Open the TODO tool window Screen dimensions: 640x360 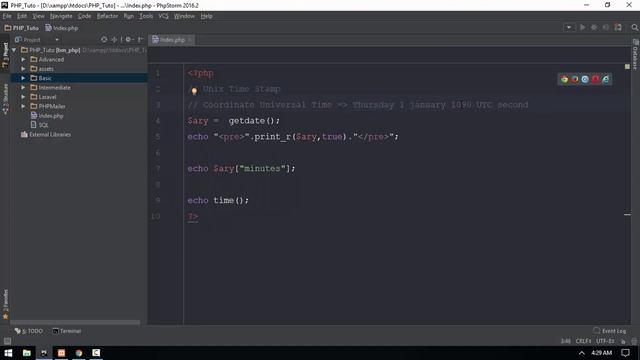pyautogui.click(x=29, y=331)
